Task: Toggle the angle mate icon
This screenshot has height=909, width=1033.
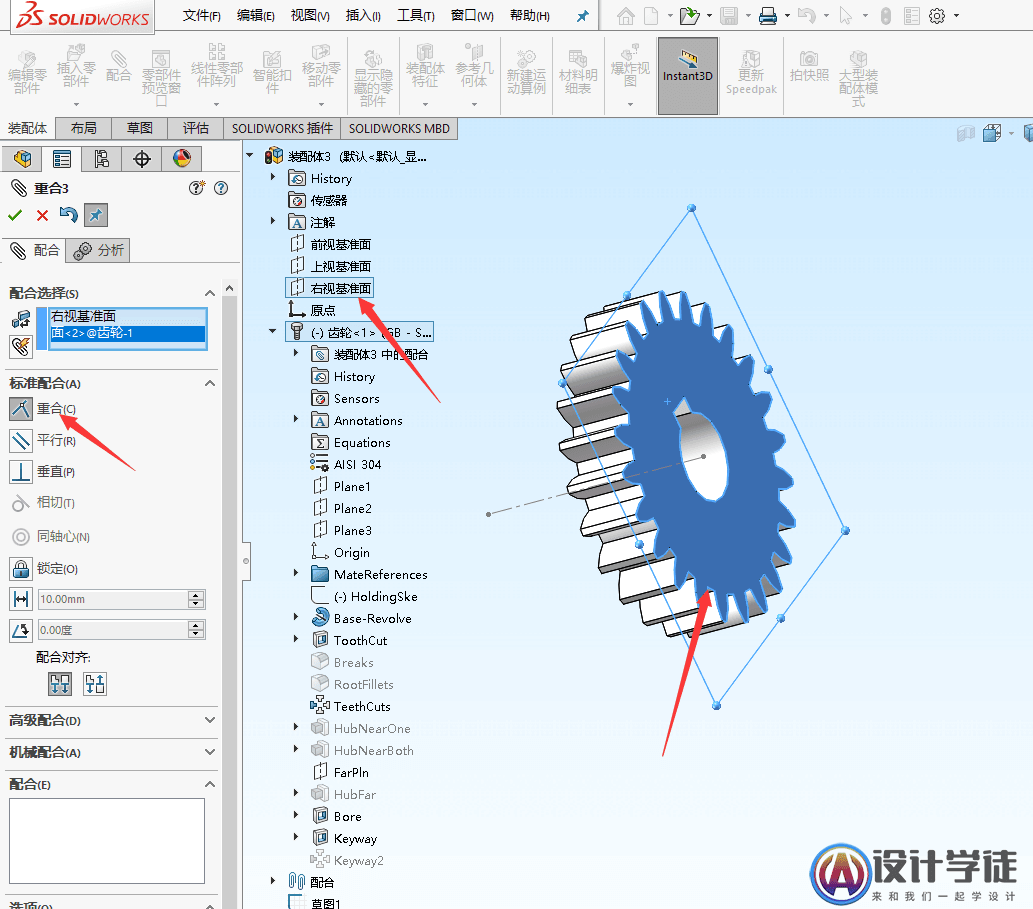Action: (20, 630)
